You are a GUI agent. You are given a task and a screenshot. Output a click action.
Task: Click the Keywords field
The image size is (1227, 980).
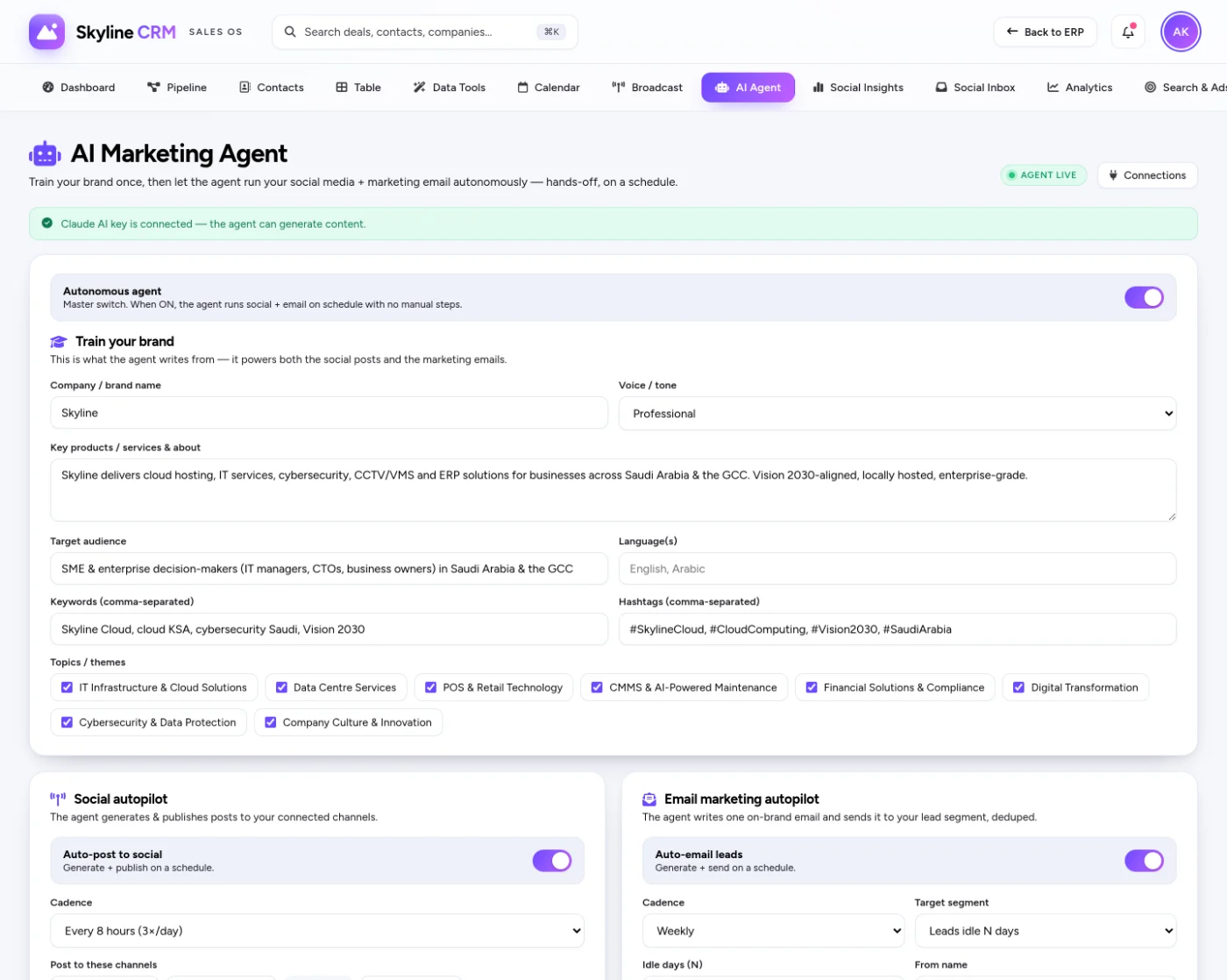point(329,629)
